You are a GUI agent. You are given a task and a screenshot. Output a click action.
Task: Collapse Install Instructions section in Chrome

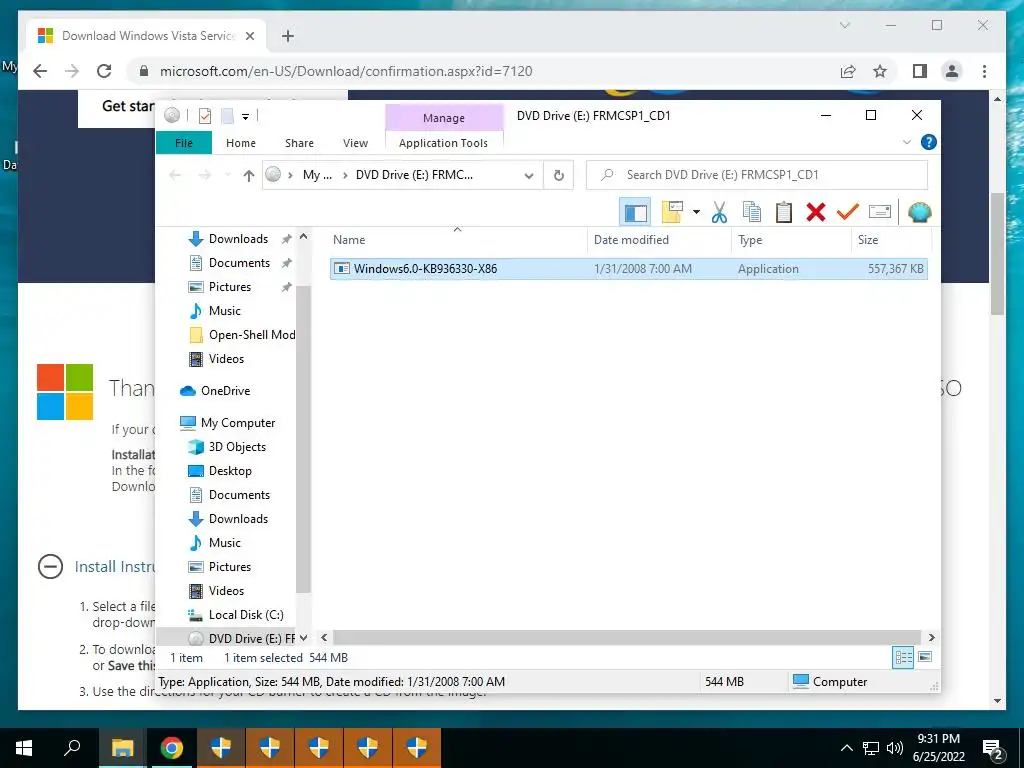coord(50,567)
